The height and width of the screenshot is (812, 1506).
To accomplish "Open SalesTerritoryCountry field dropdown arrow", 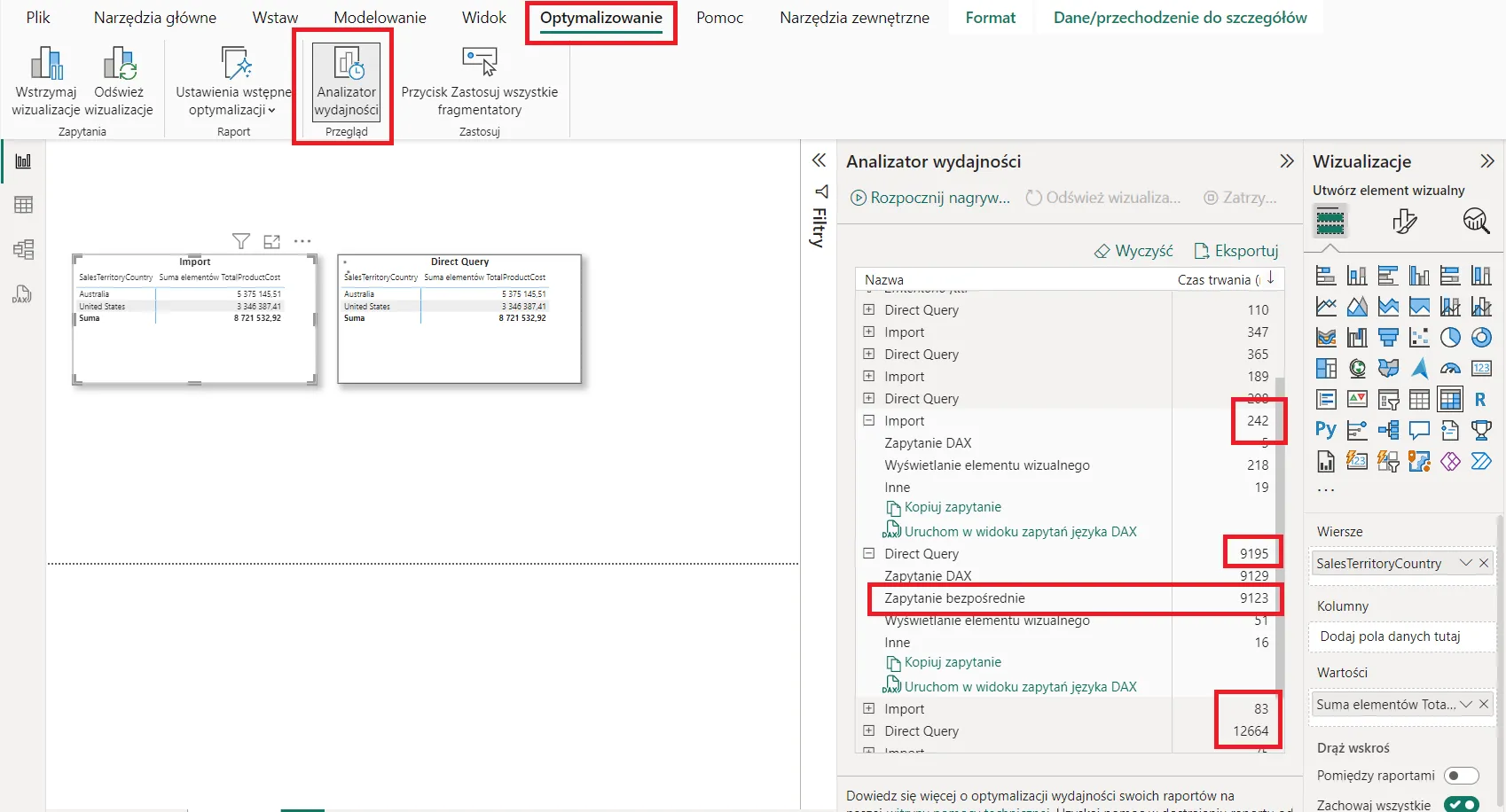I will [1465, 563].
